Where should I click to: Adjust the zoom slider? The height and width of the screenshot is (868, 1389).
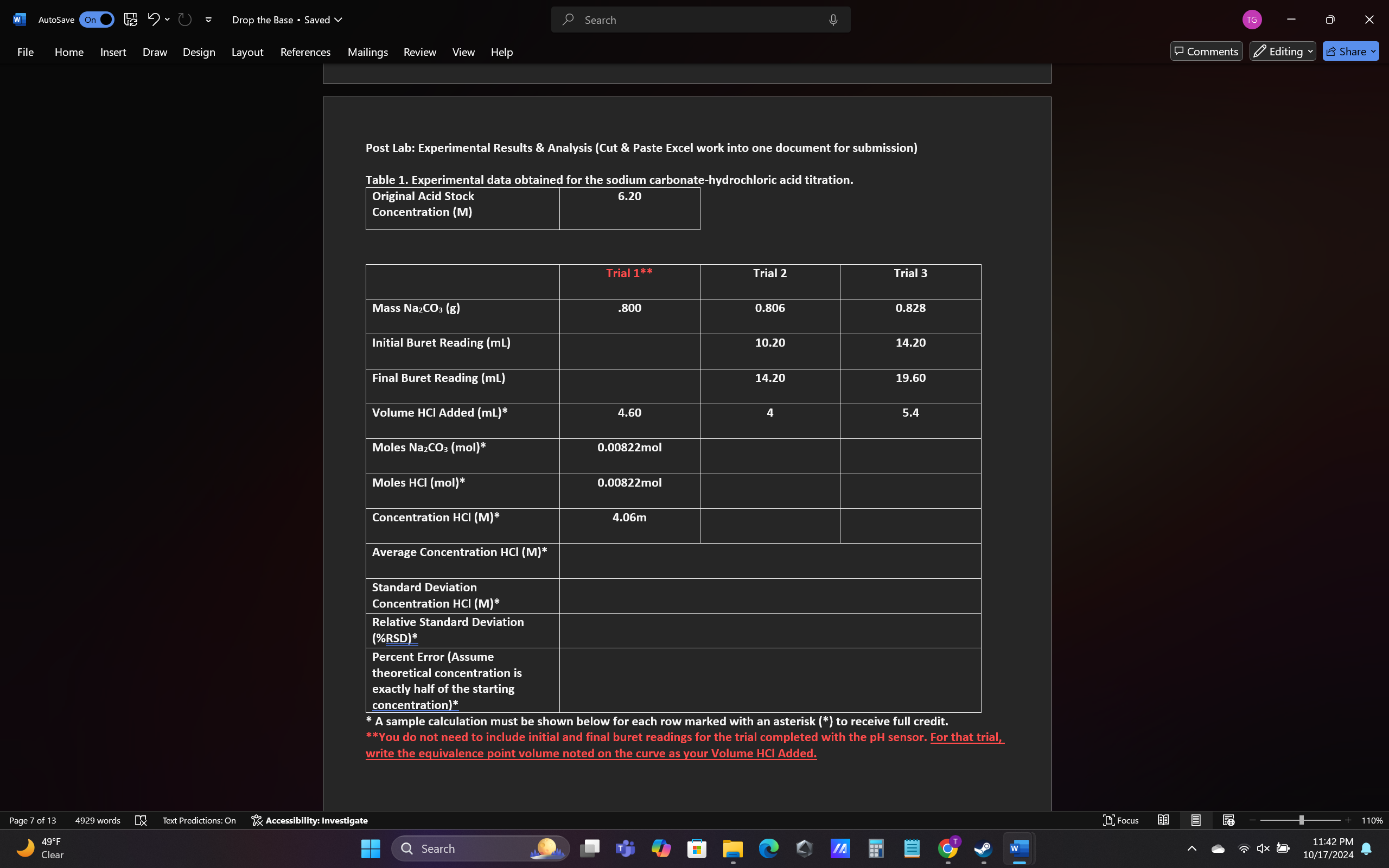click(x=1299, y=820)
